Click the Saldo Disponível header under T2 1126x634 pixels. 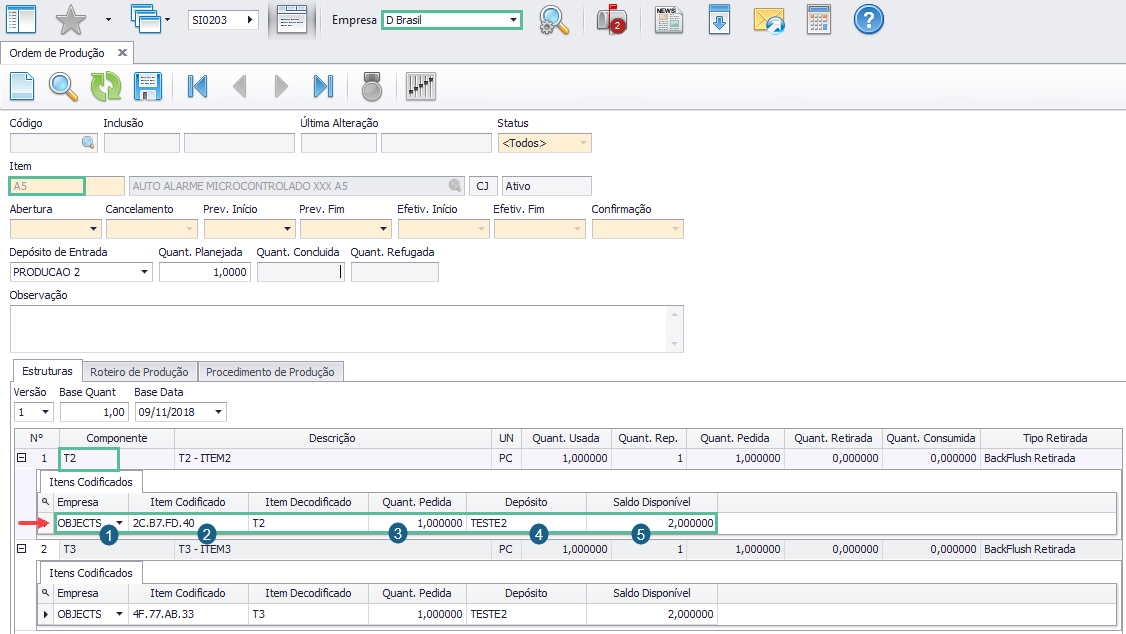coord(651,502)
